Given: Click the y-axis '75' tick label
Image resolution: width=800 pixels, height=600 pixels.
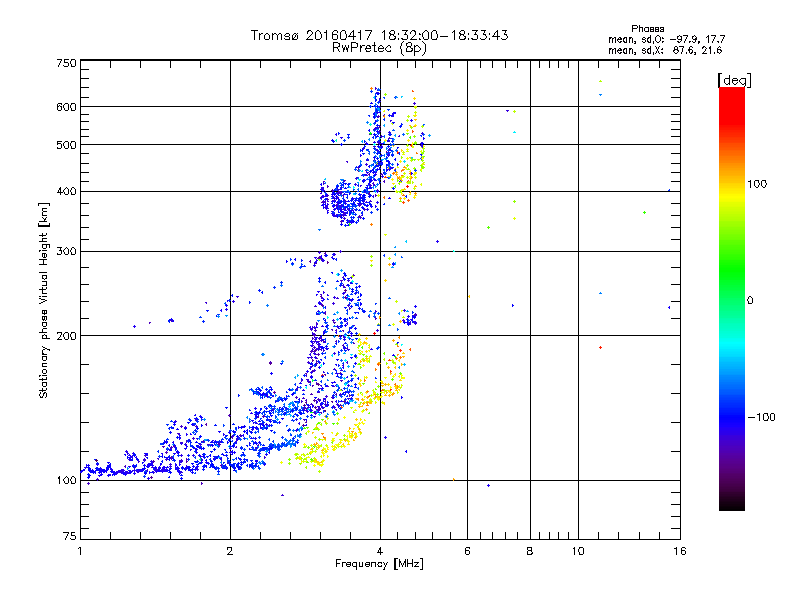Looking at the screenshot, I should click(x=70, y=536).
